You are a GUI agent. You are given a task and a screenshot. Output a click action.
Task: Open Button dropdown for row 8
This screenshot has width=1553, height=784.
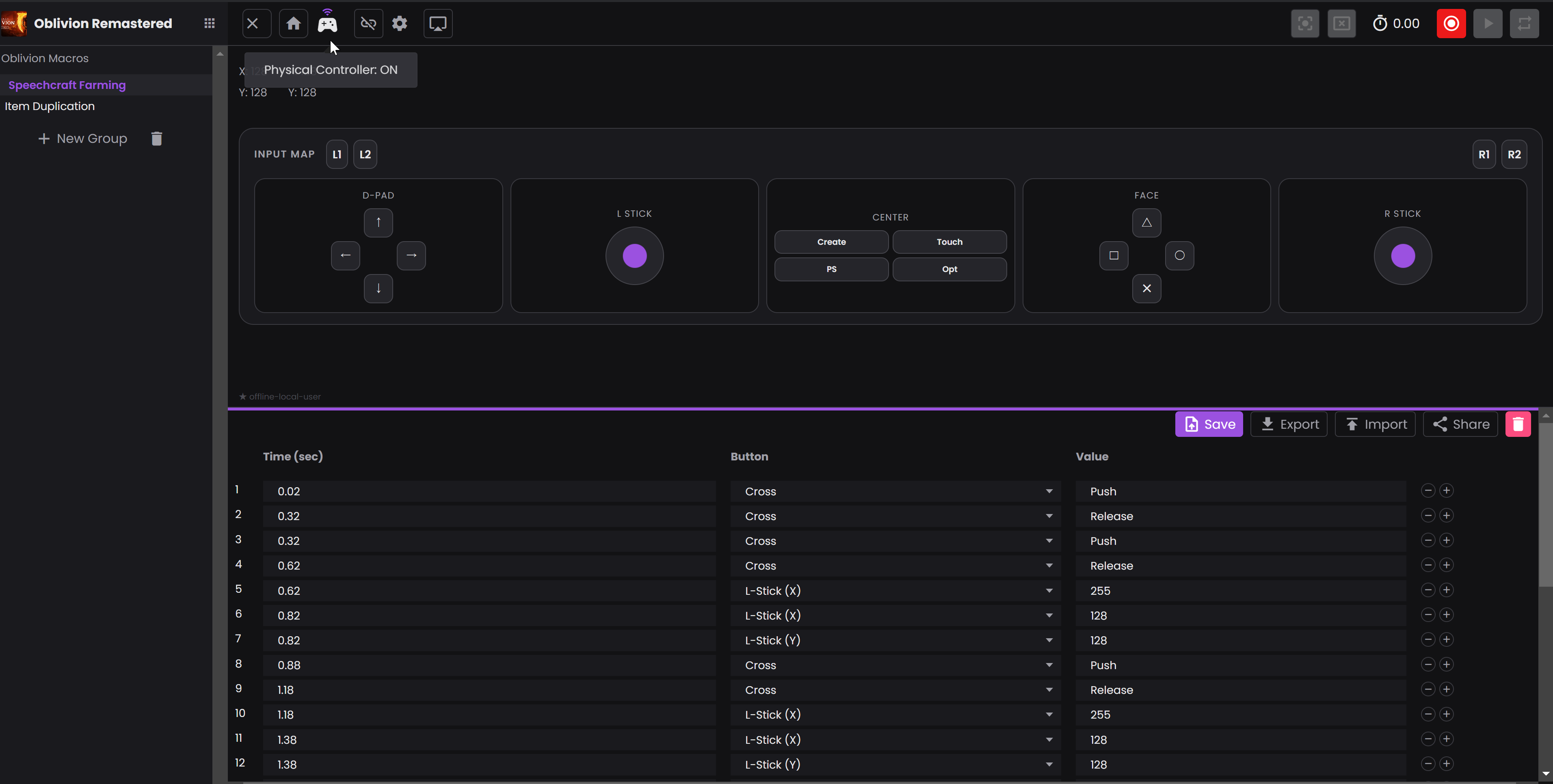coord(895,665)
